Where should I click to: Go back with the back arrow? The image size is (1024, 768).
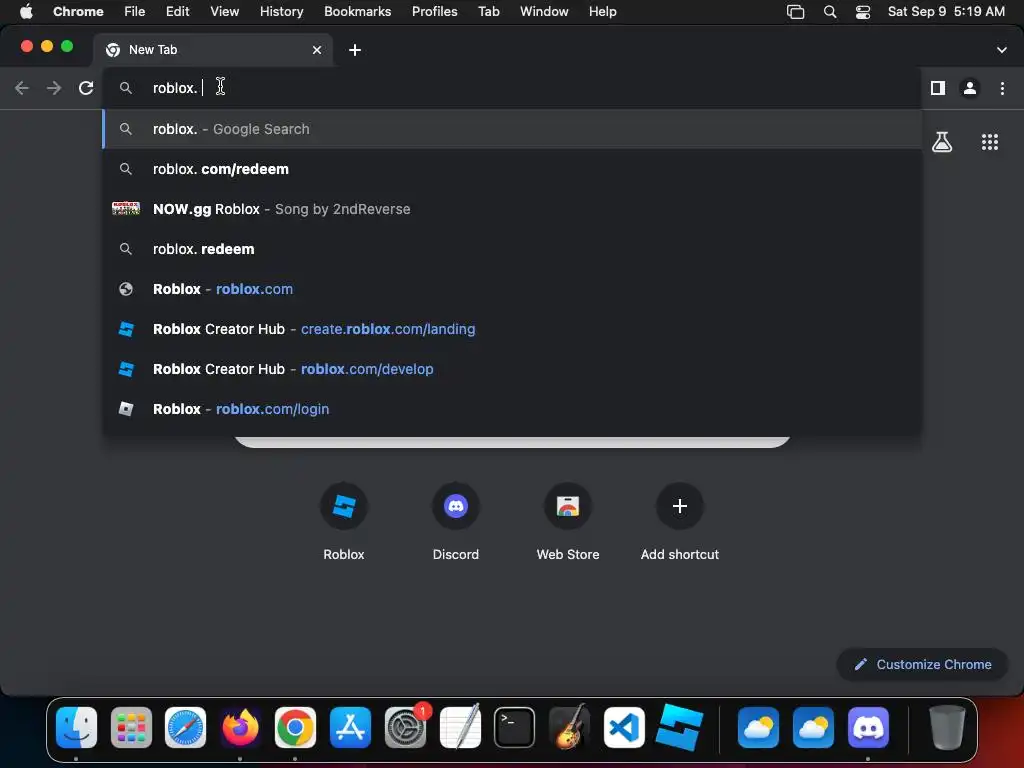22,88
